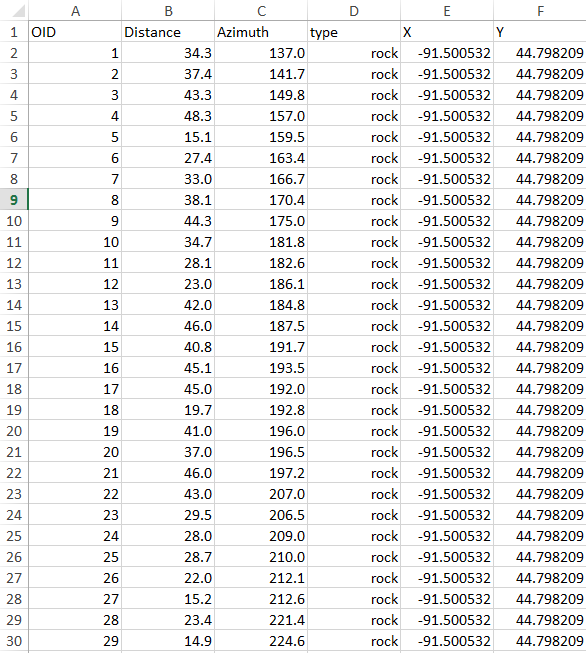Select Distance cell 44.3

tap(168, 221)
